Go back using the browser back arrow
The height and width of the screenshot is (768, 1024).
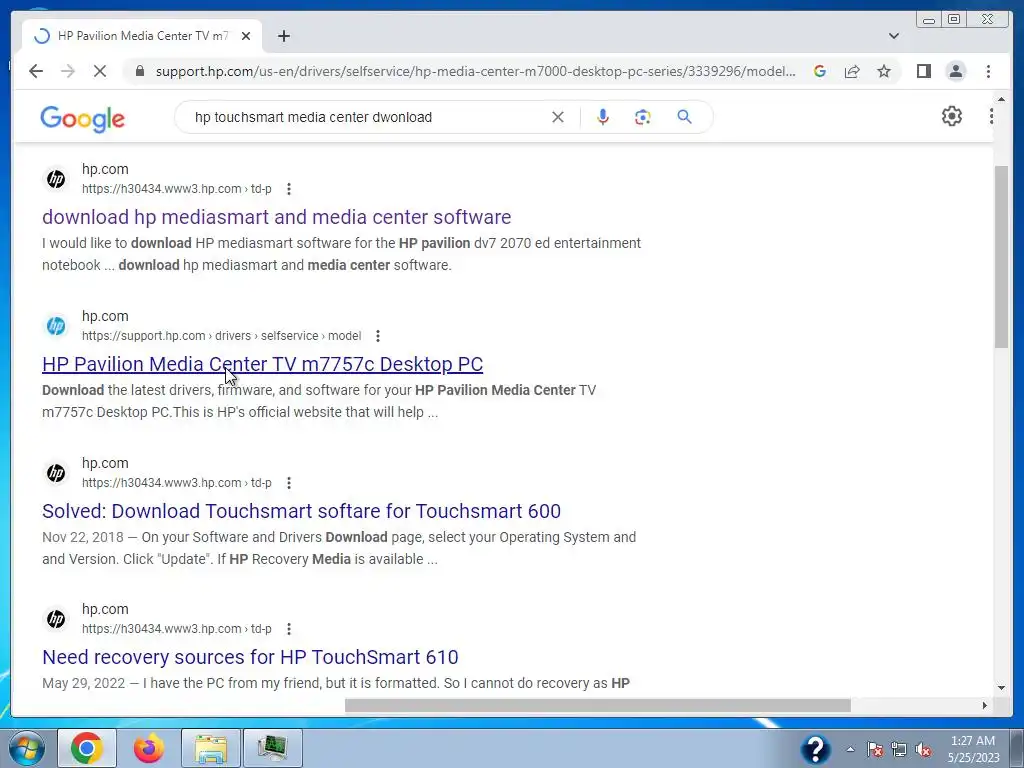pos(36,71)
